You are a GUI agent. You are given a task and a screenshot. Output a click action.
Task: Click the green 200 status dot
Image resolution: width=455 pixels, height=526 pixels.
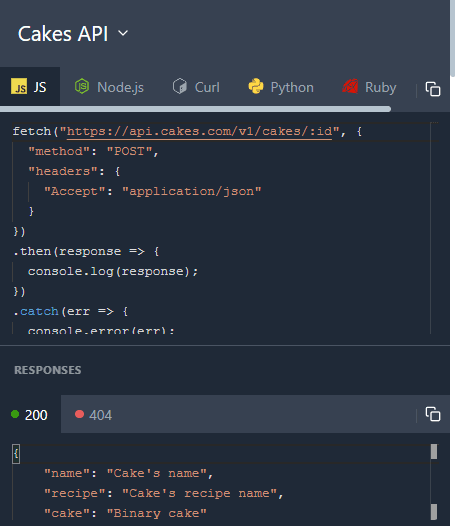click(x=15, y=414)
